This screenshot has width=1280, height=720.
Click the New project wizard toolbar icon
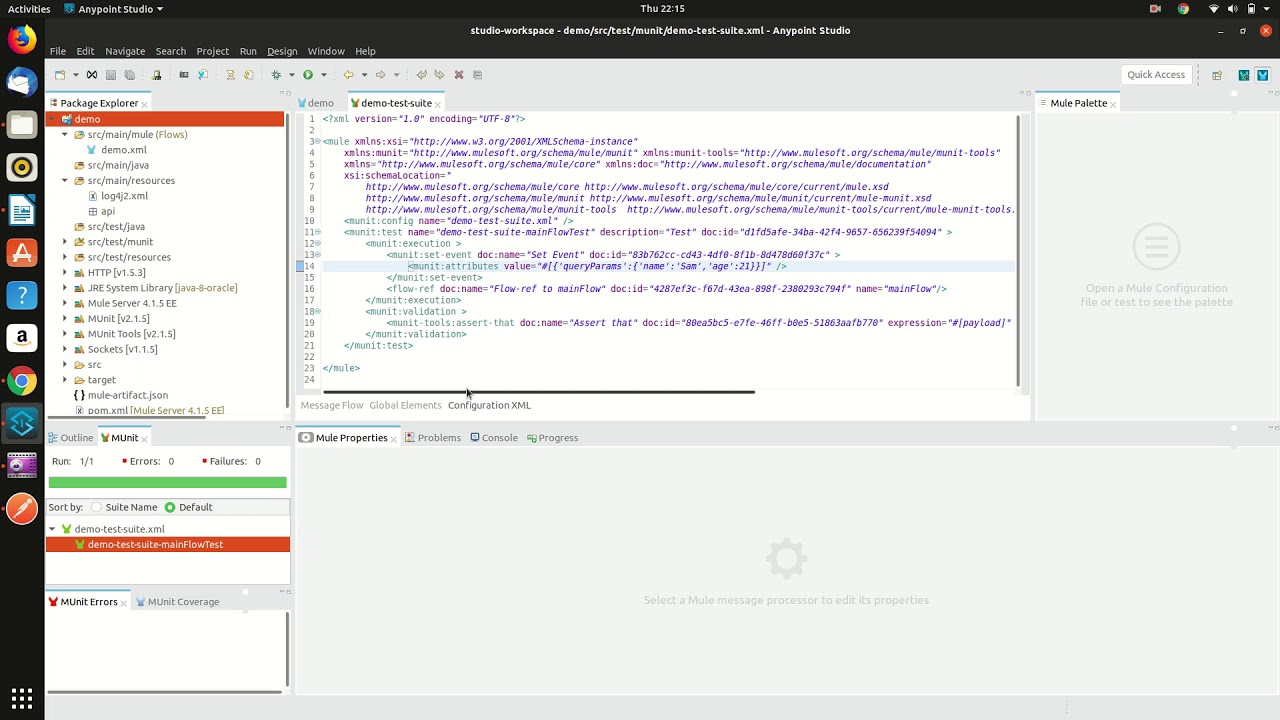[x=60, y=75]
